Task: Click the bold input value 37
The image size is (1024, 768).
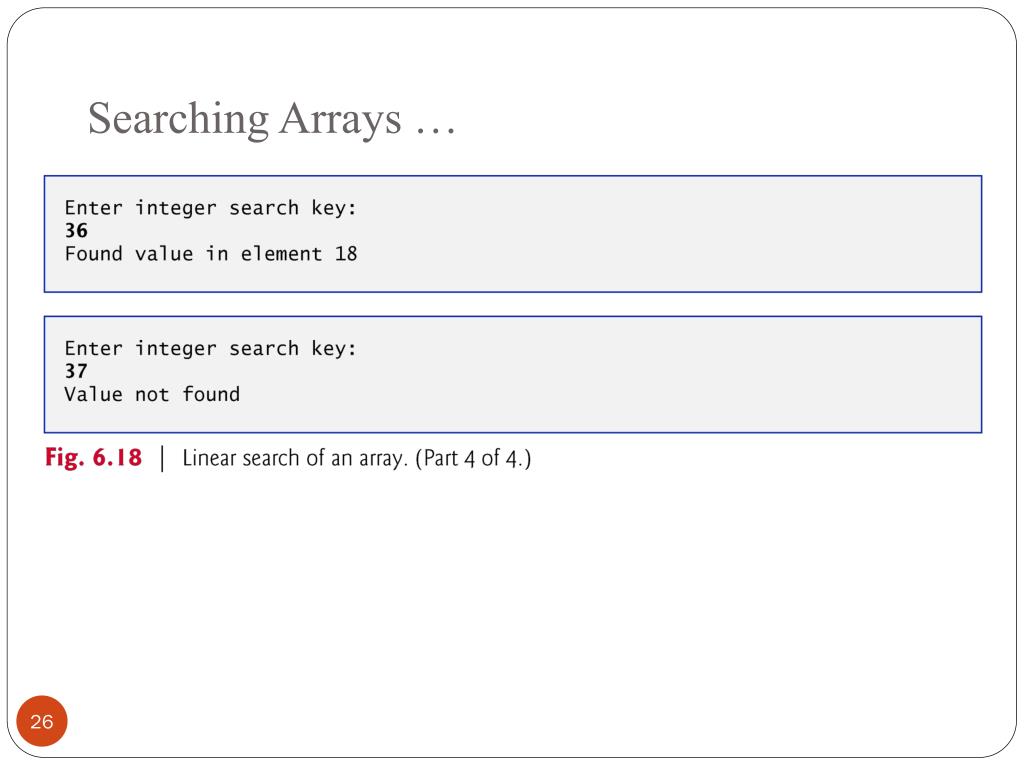Action: click(76, 371)
